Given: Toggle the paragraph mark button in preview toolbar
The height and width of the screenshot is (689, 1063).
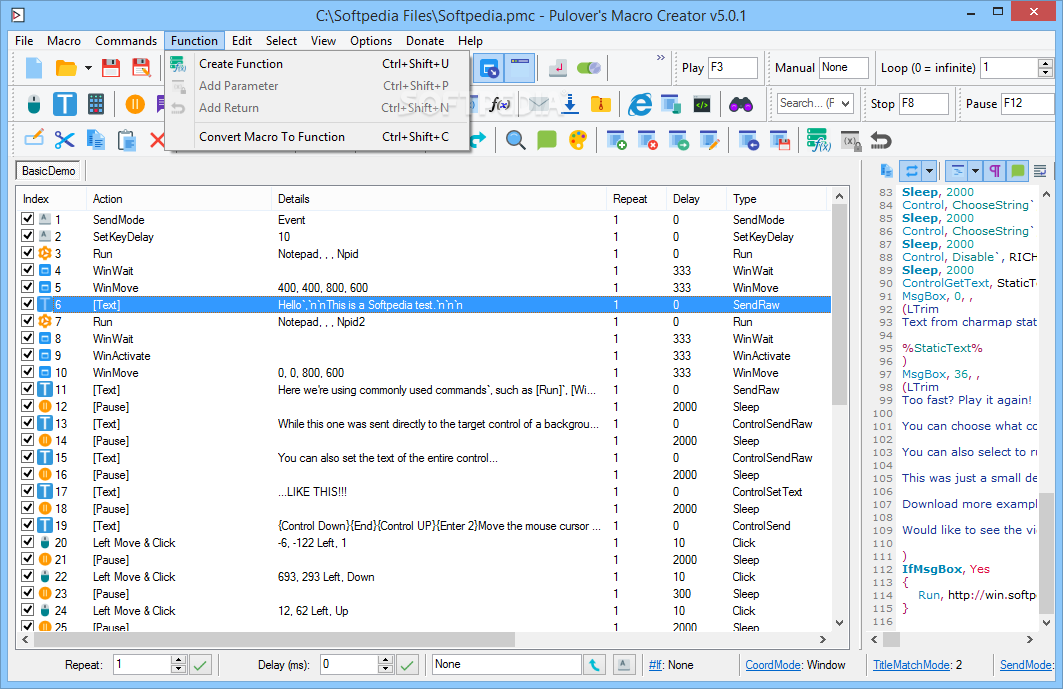Looking at the screenshot, I should pos(995,171).
